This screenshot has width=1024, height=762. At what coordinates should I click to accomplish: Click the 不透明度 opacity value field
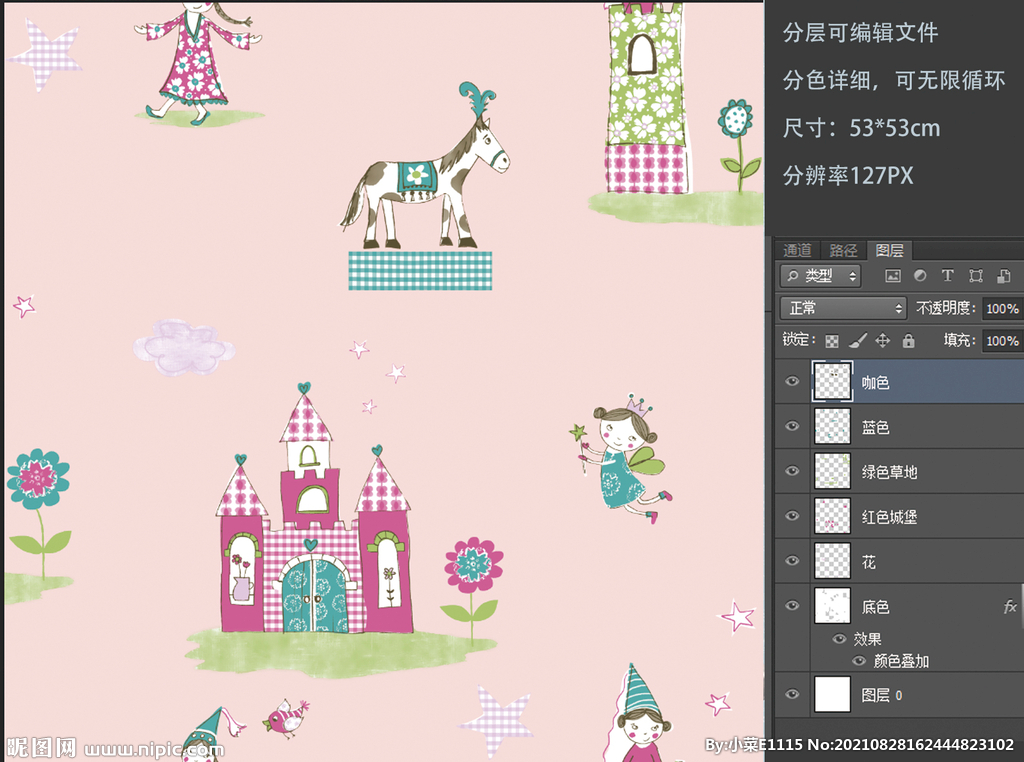click(x=1002, y=308)
